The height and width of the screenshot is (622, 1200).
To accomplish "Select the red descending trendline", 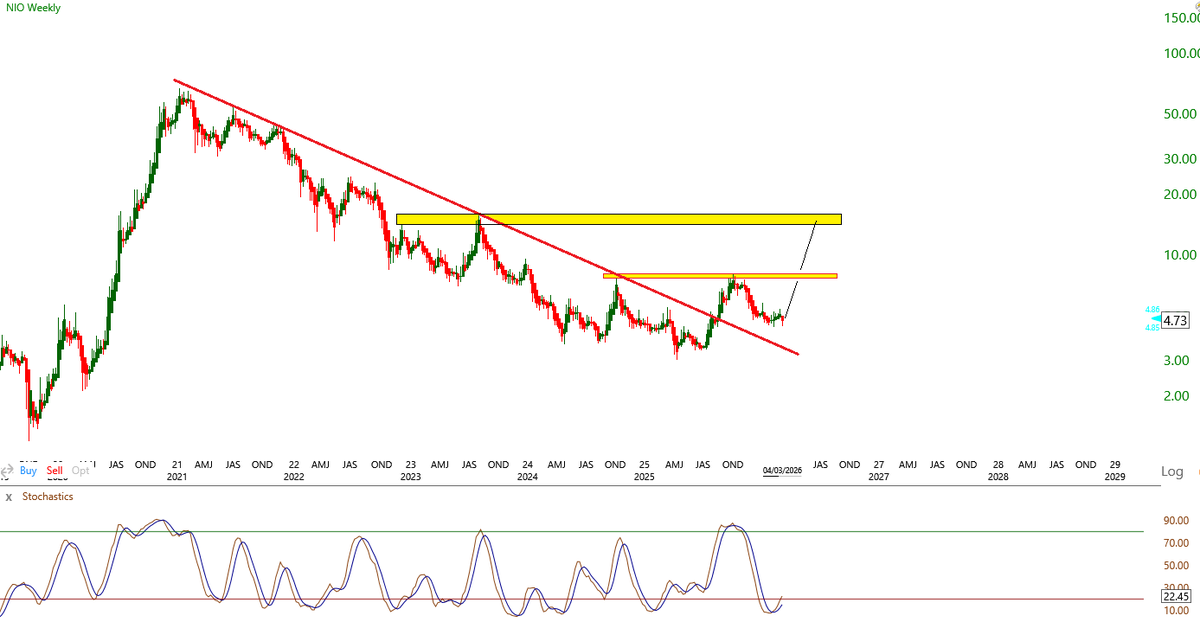I will tap(486, 217).
